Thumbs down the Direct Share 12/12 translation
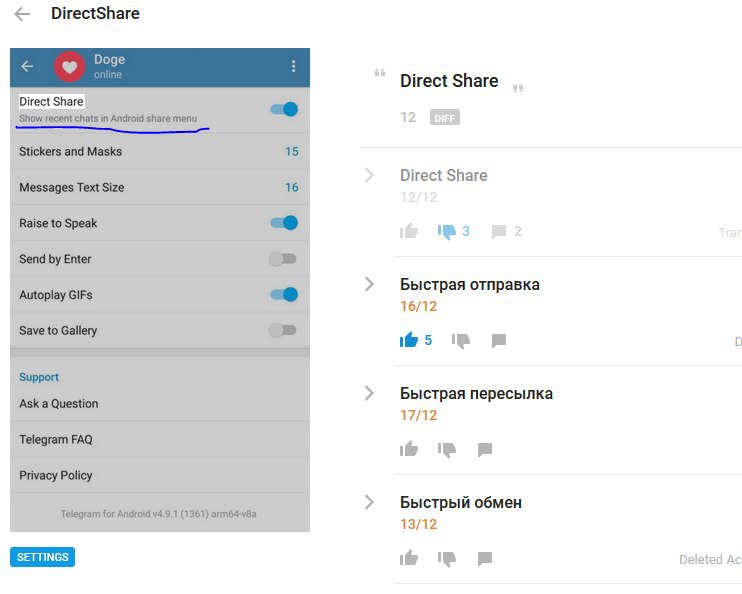The width and height of the screenshot is (742, 594). coord(447,231)
